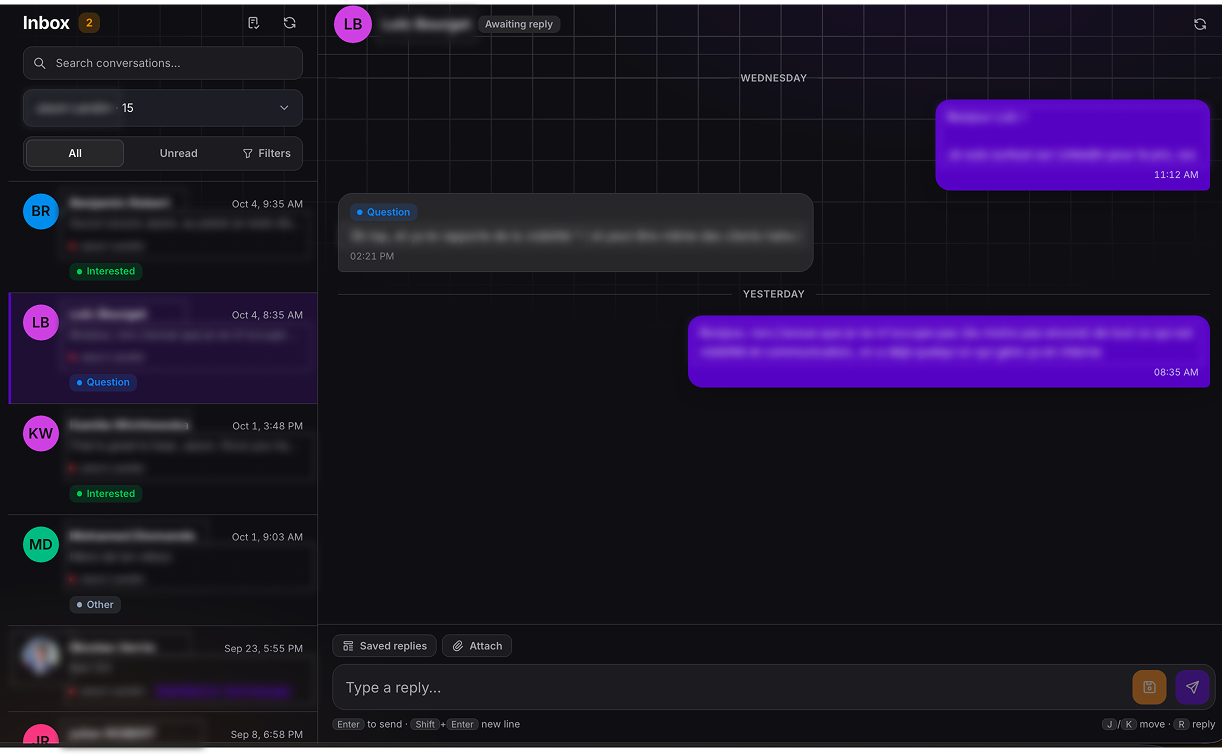Click the compose note icon beside the Inbox title
Screen dimensions: 1222x756
(x=254, y=23)
